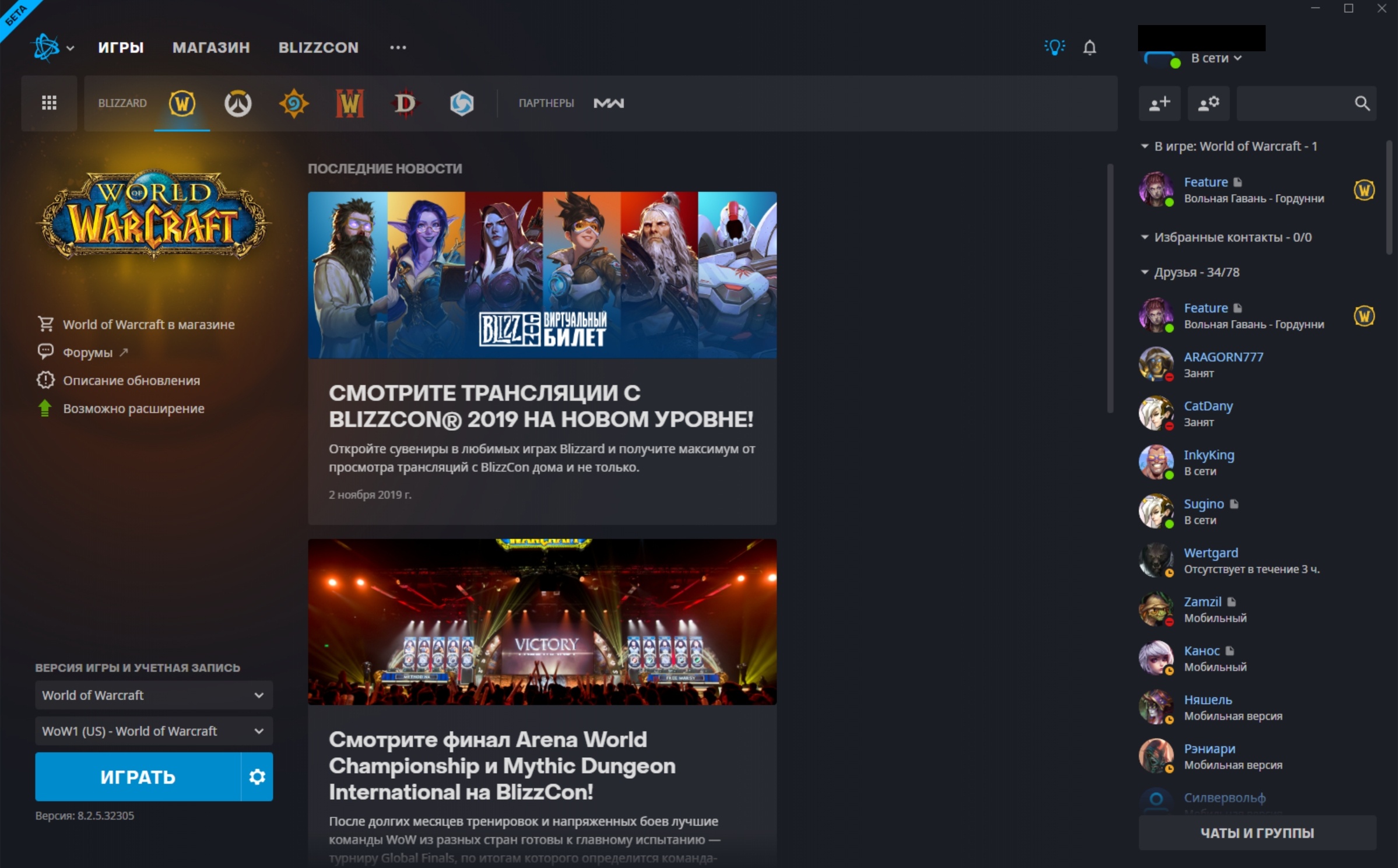Screen dimensions: 1398x868
Task: Click the World of Warcraft logo
Action: tap(154, 213)
